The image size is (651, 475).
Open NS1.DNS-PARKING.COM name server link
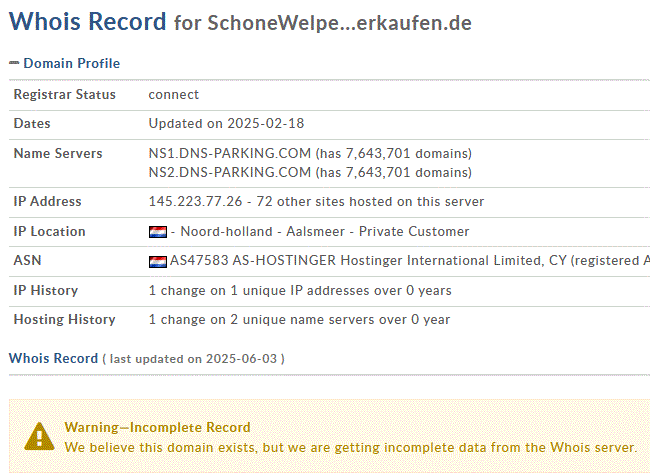[x=230, y=153]
